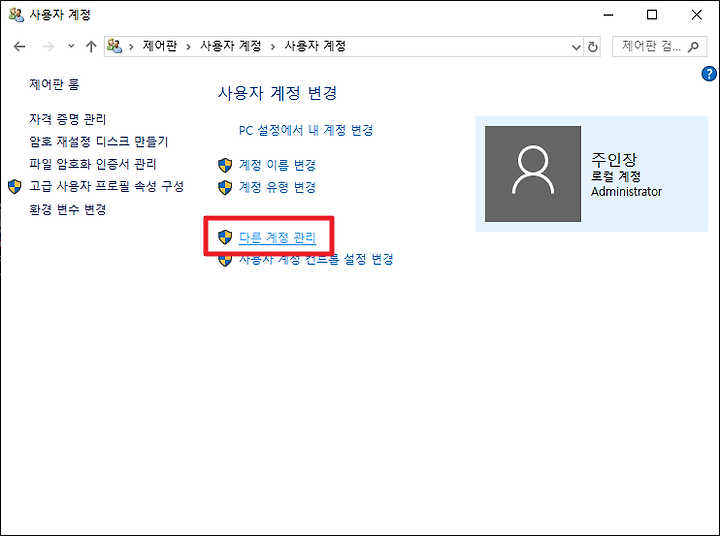
Task: Open 파일 암호화 인증서 관리 link
Action: (x=93, y=164)
